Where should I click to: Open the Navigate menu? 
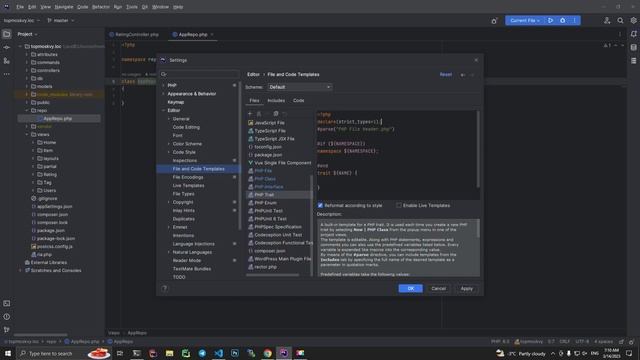tap(64, 7)
